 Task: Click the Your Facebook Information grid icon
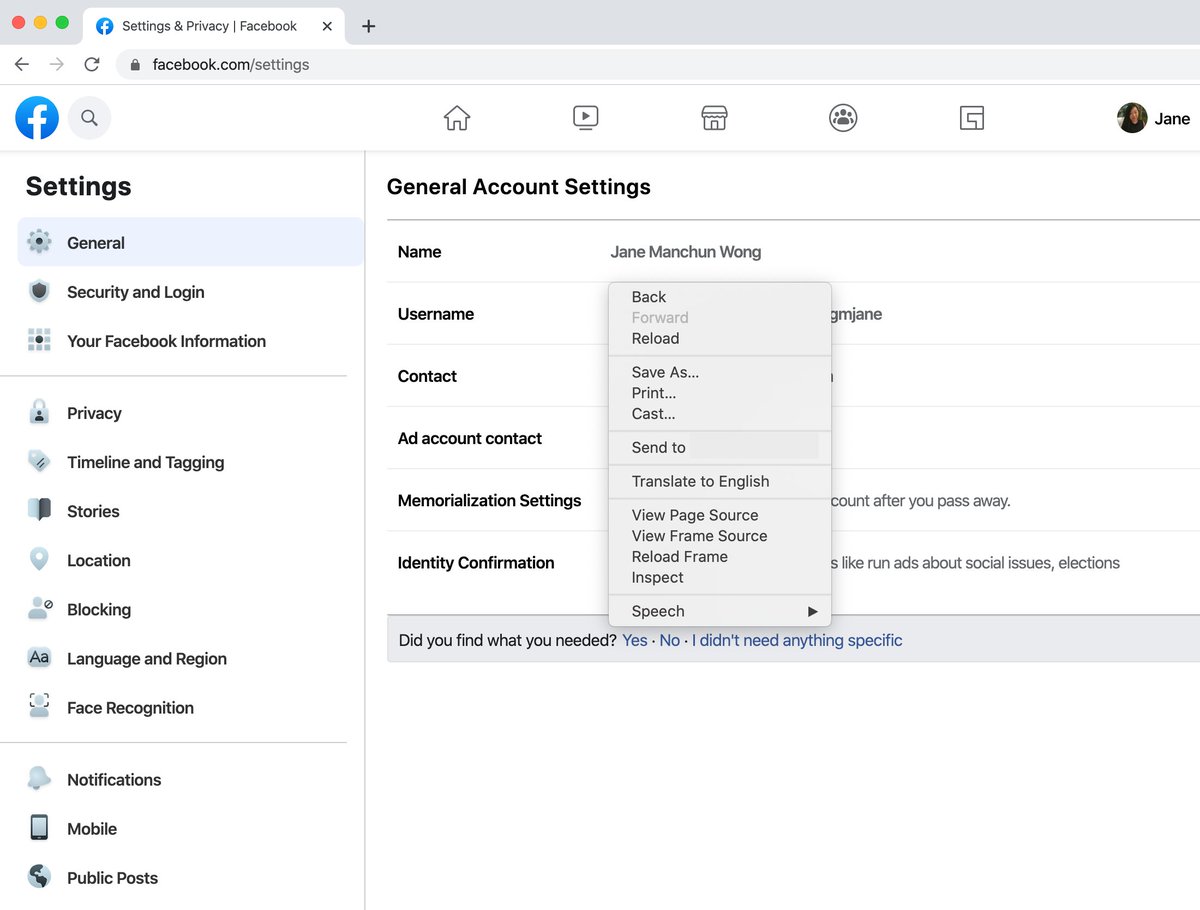tap(39, 340)
